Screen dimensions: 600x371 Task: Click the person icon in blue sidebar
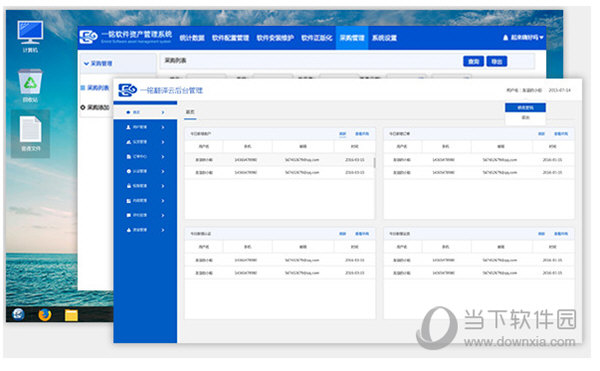129,127
